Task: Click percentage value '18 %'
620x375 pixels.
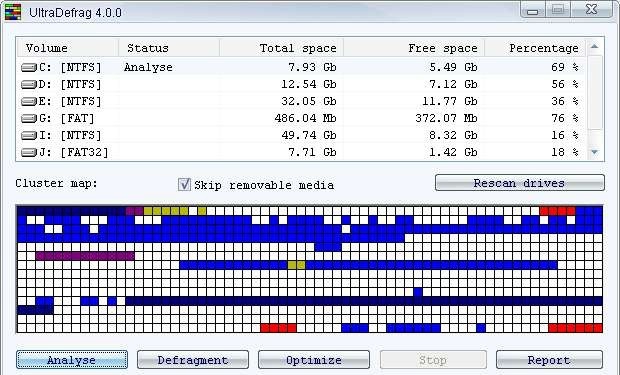Action: (x=565, y=152)
